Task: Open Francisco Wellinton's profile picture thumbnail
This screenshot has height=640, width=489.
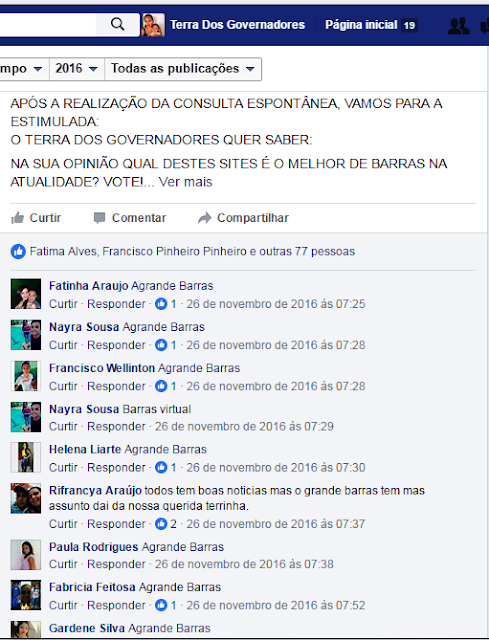Action: pos(26,376)
